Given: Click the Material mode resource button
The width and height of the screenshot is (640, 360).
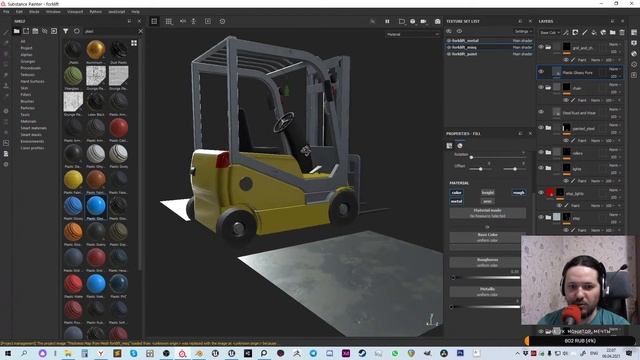Looking at the screenshot, I should pos(488,213).
